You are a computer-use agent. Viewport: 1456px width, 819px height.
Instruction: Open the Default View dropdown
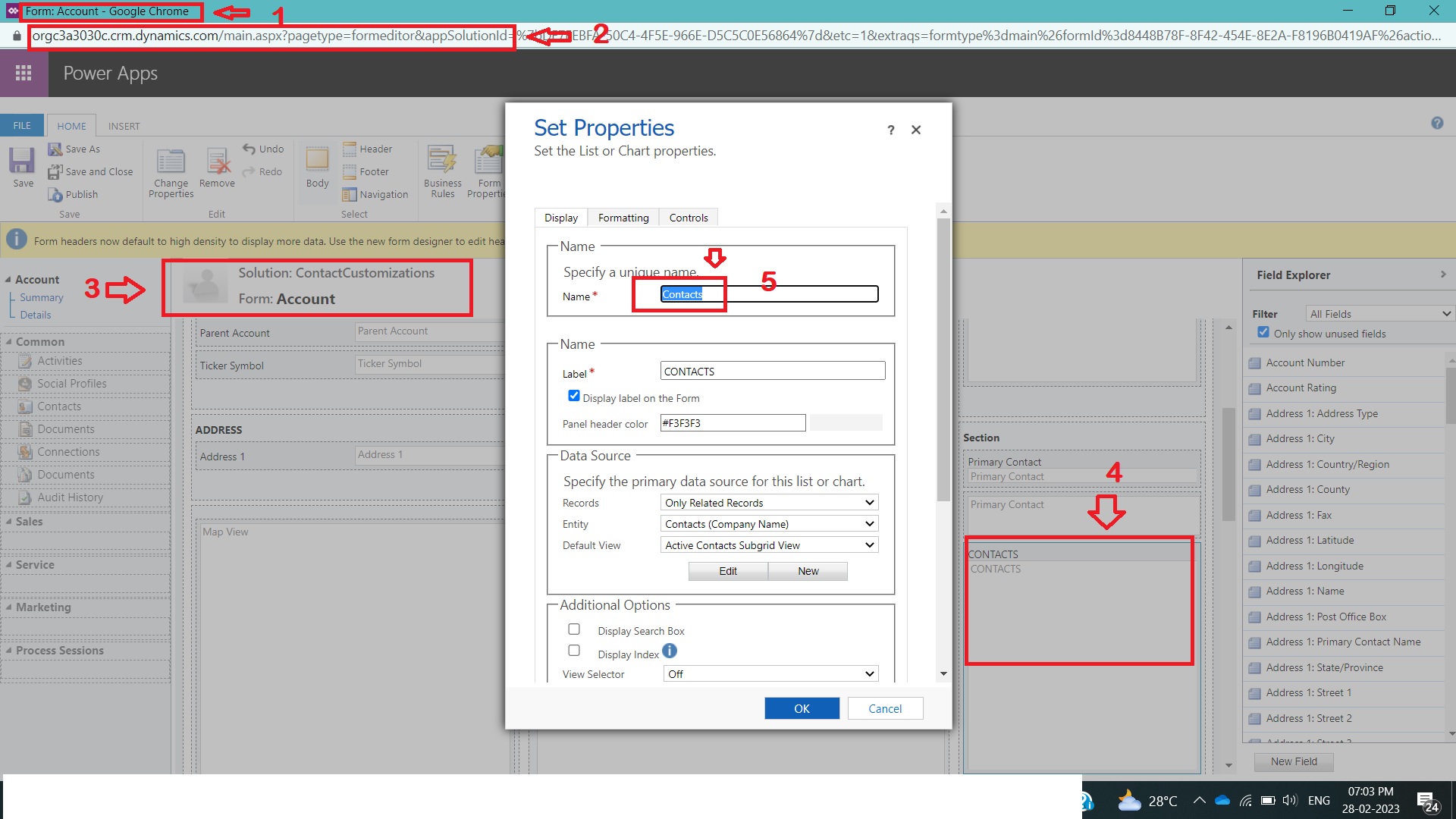click(770, 545)
